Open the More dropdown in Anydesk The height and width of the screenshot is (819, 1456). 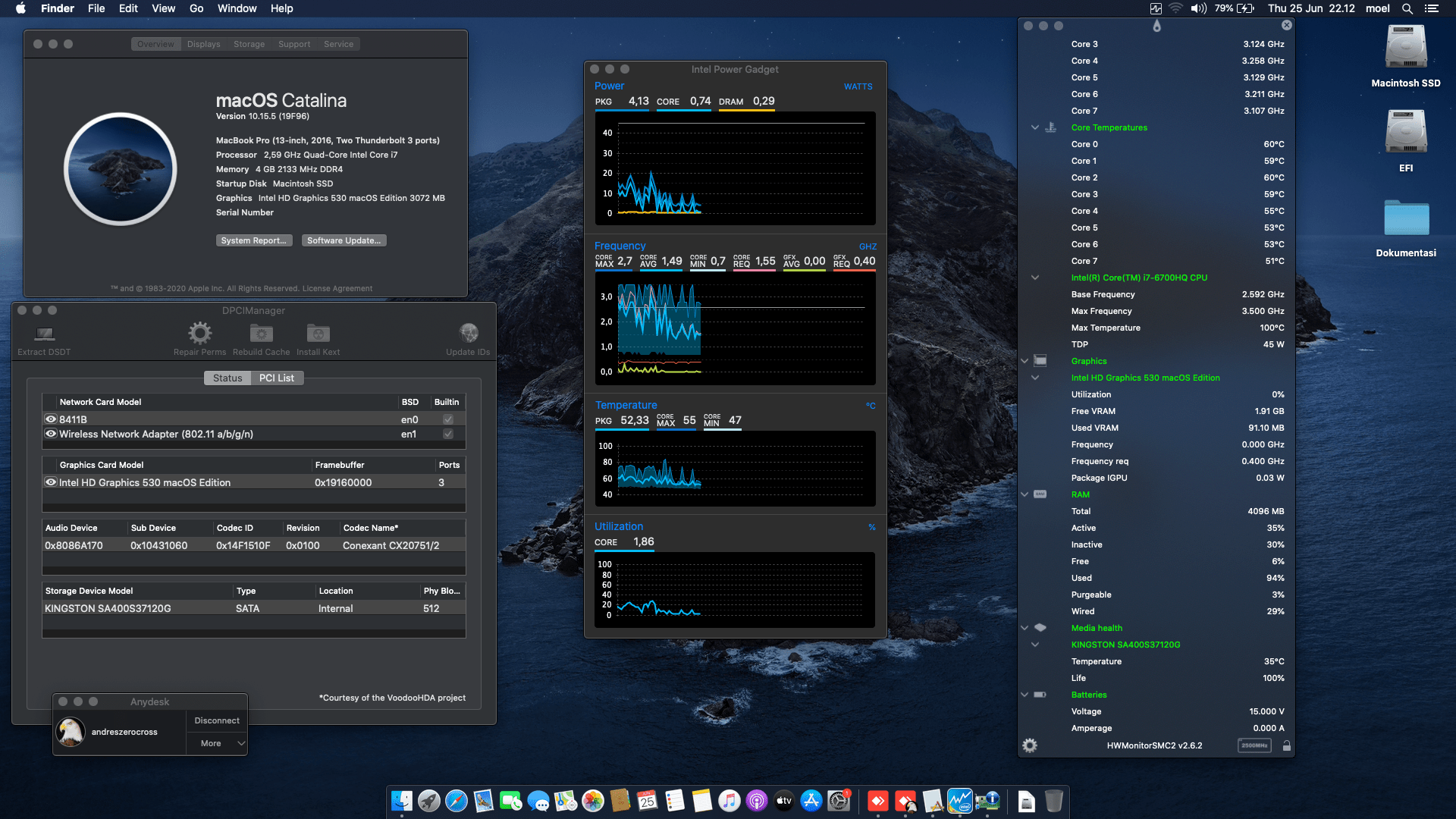point(218,743)
